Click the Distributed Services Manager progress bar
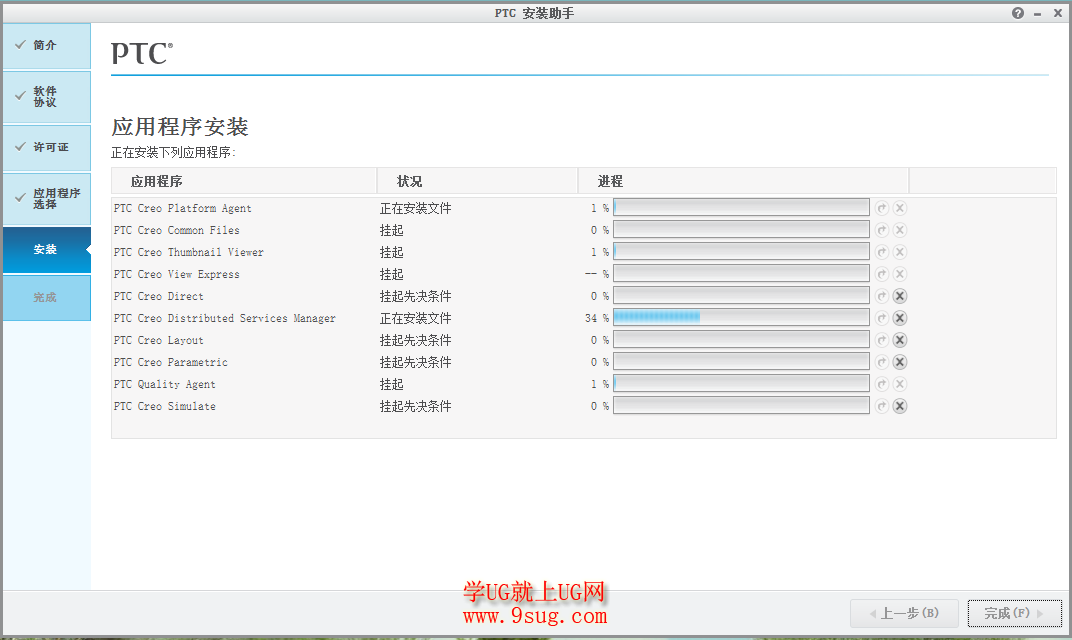 [x=741, y=318]
